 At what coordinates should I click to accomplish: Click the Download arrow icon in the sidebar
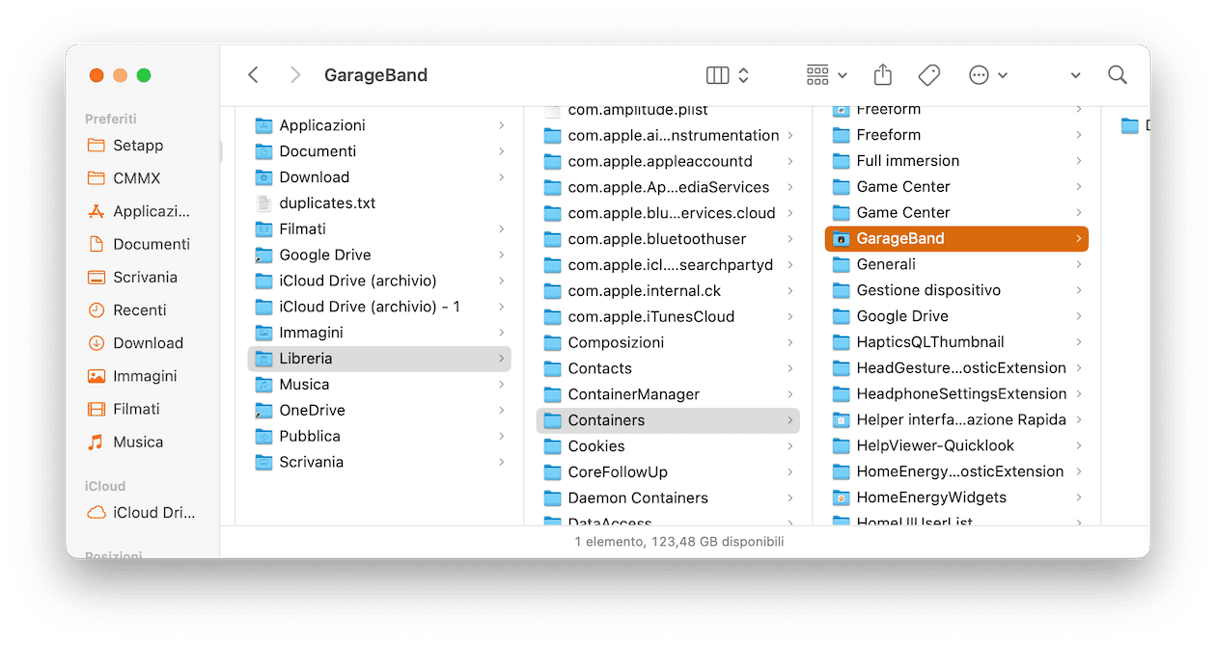pos(96,343)
